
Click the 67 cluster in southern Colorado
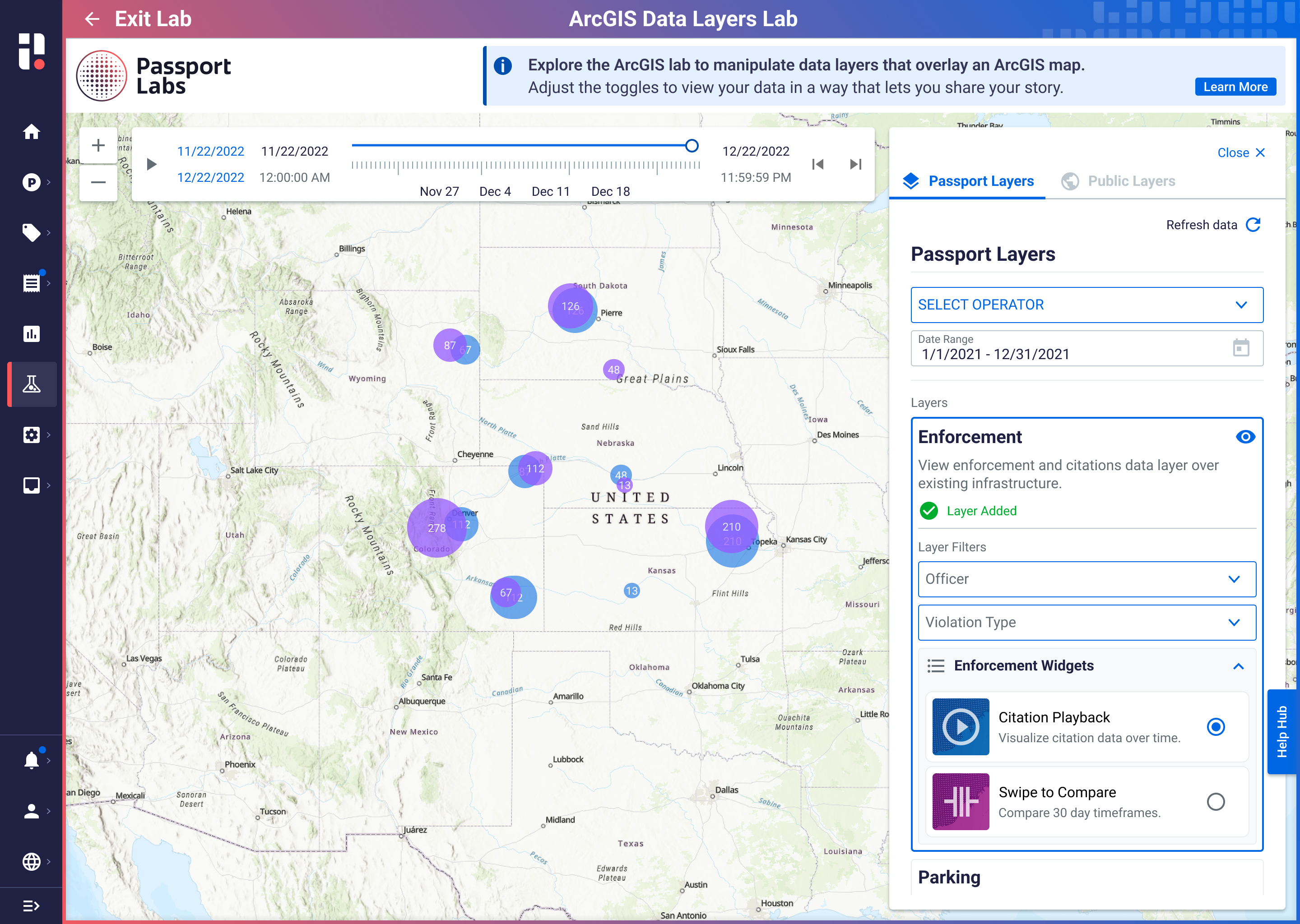506,593
